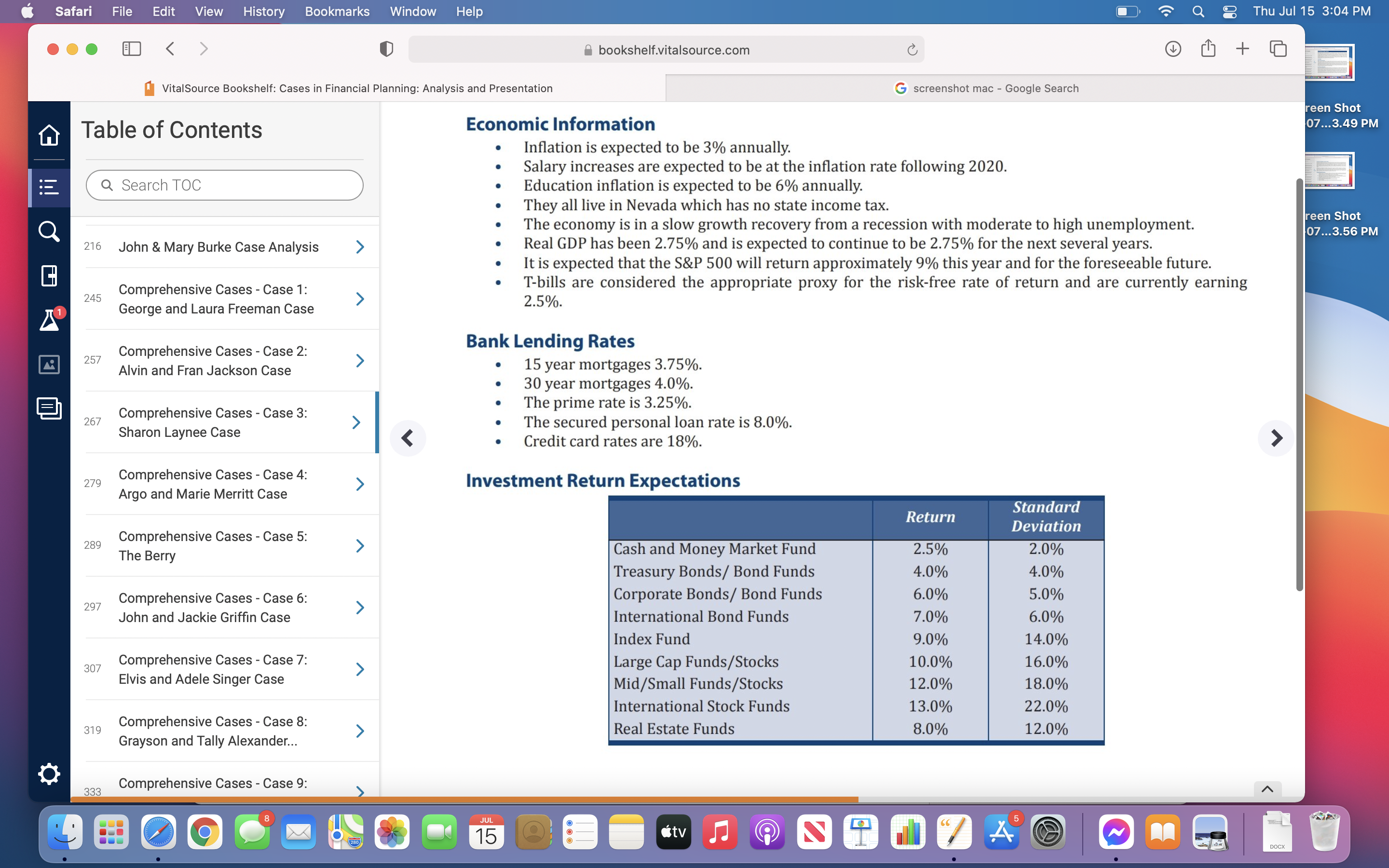
Task: Open the Bookmarks menu
Action: coord(337,12)
